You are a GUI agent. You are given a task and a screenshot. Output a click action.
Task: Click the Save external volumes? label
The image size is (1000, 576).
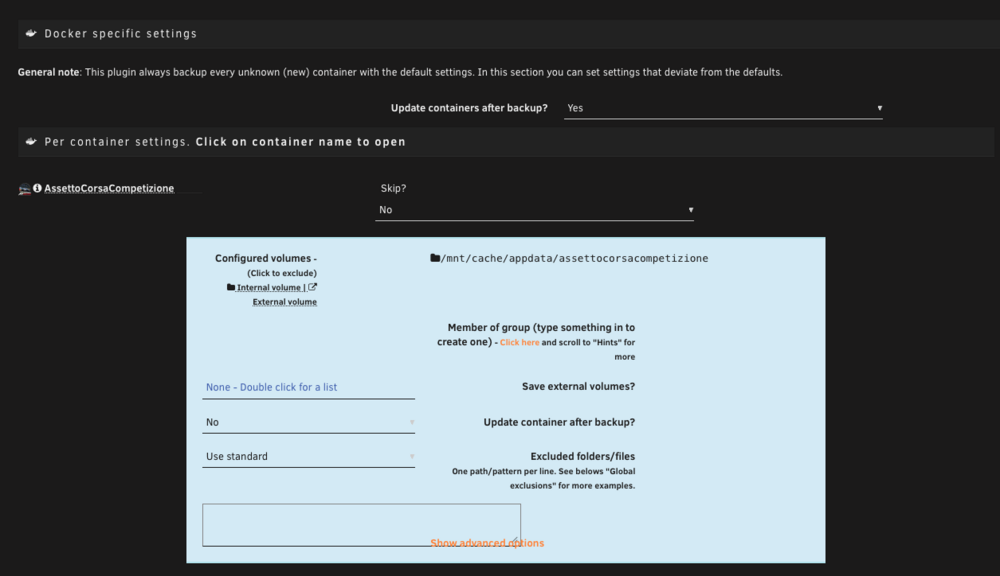[578, 387]
